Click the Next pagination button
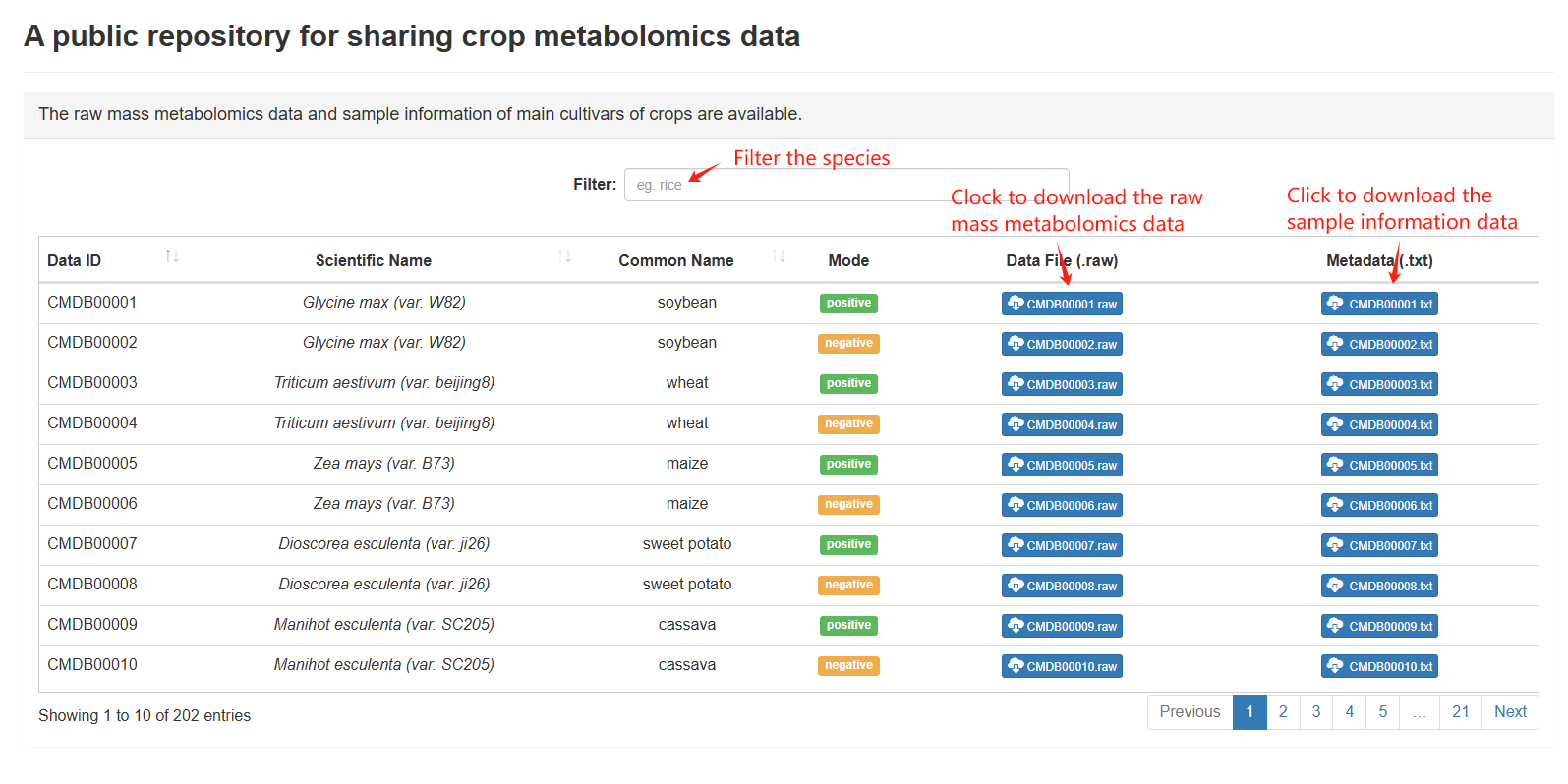 pos(1510,712)
